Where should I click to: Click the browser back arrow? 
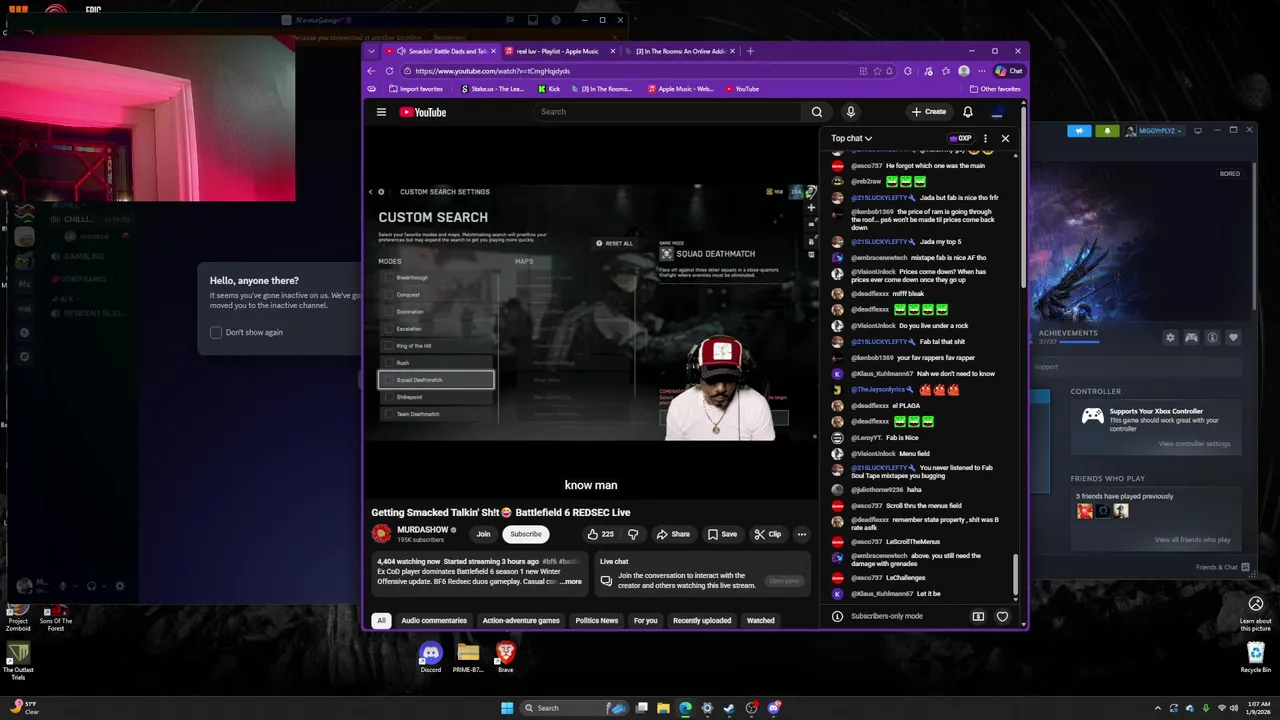tap(371, 71)
